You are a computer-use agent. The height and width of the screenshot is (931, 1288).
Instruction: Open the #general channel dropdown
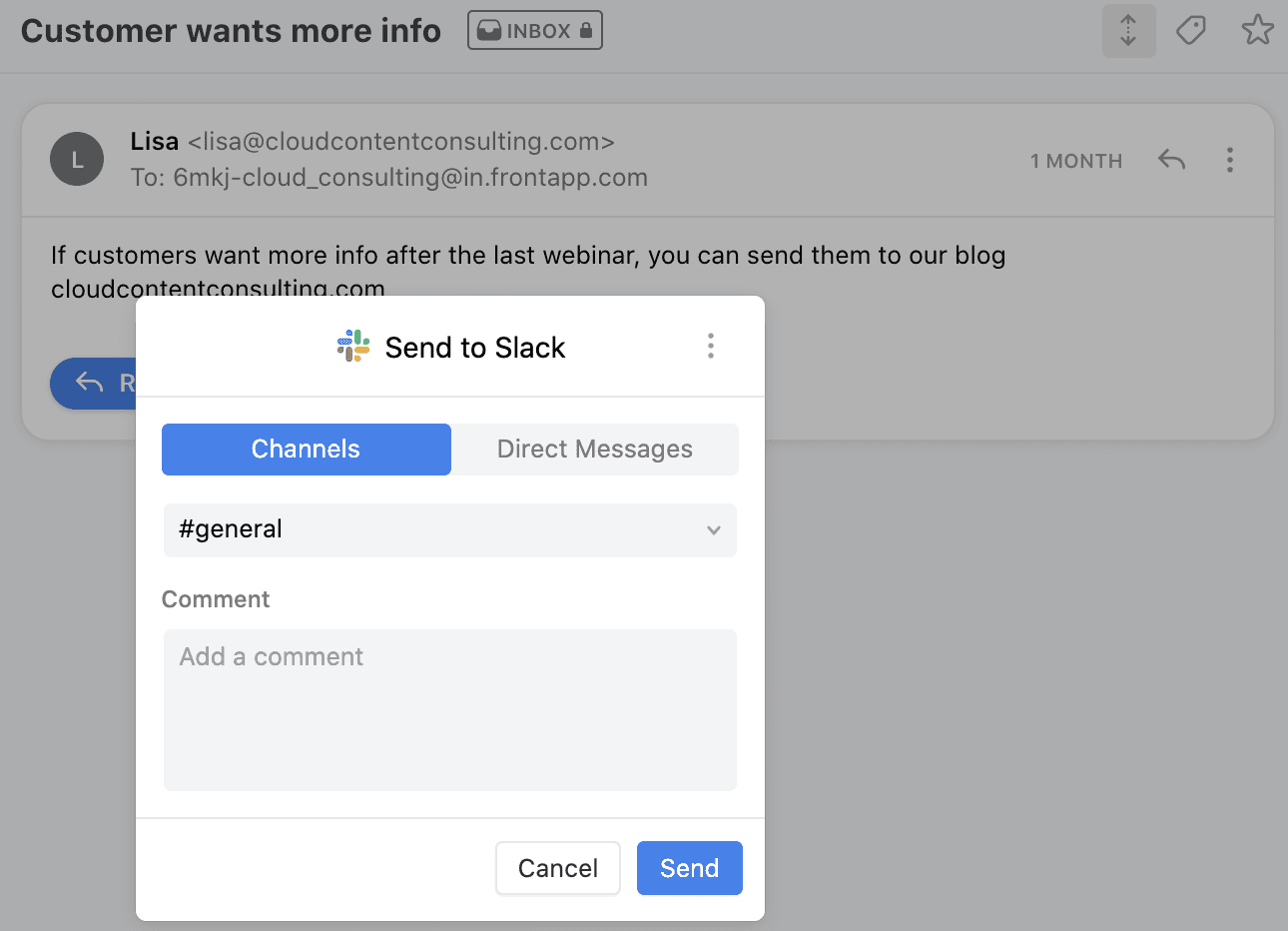coord(450,529)
